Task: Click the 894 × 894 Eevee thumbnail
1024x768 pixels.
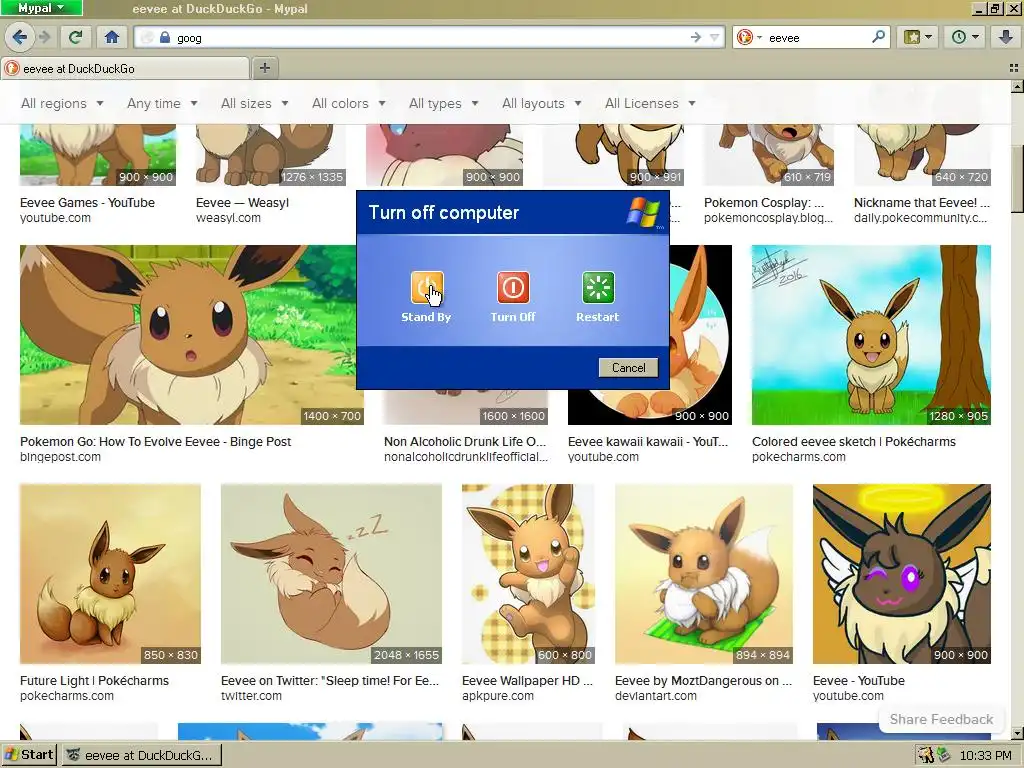Action: (x=704, y=574)
